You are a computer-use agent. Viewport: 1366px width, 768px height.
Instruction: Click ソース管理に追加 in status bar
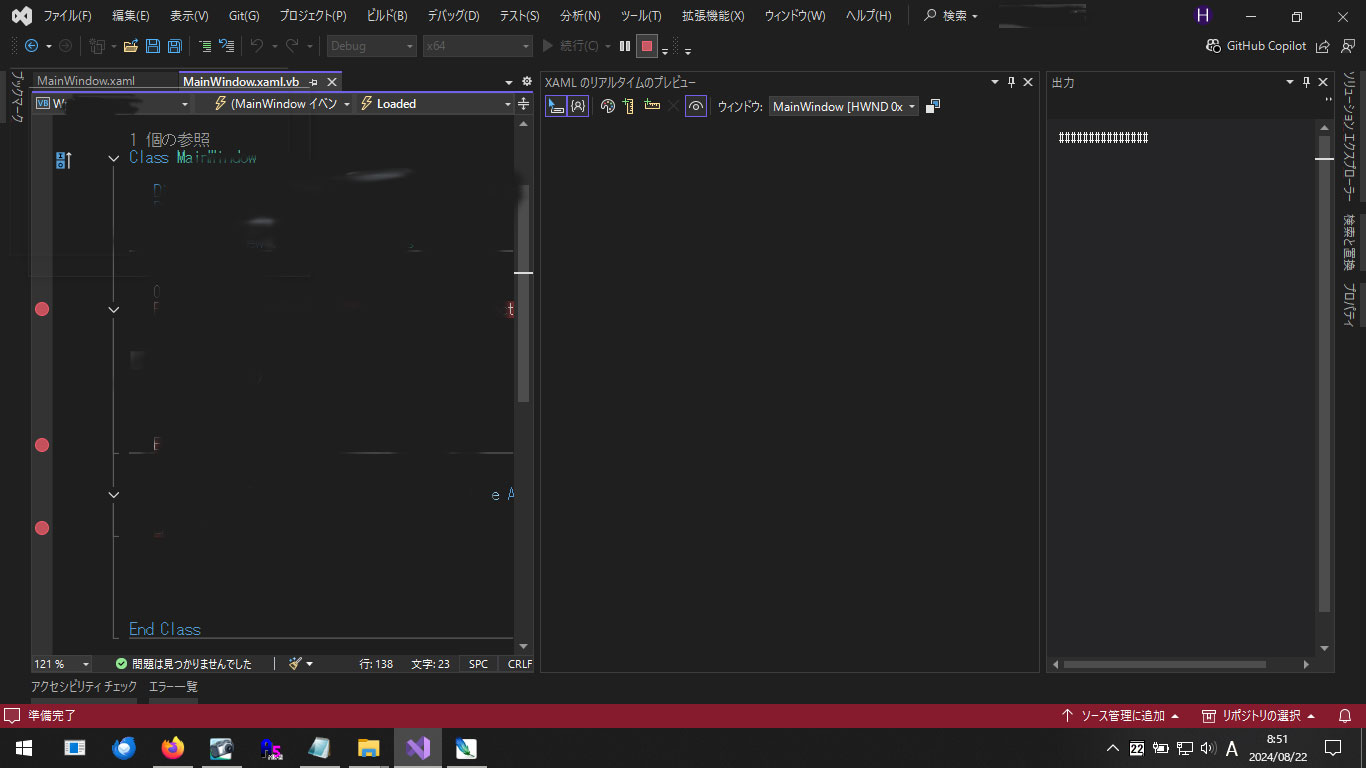(1120, 716)
